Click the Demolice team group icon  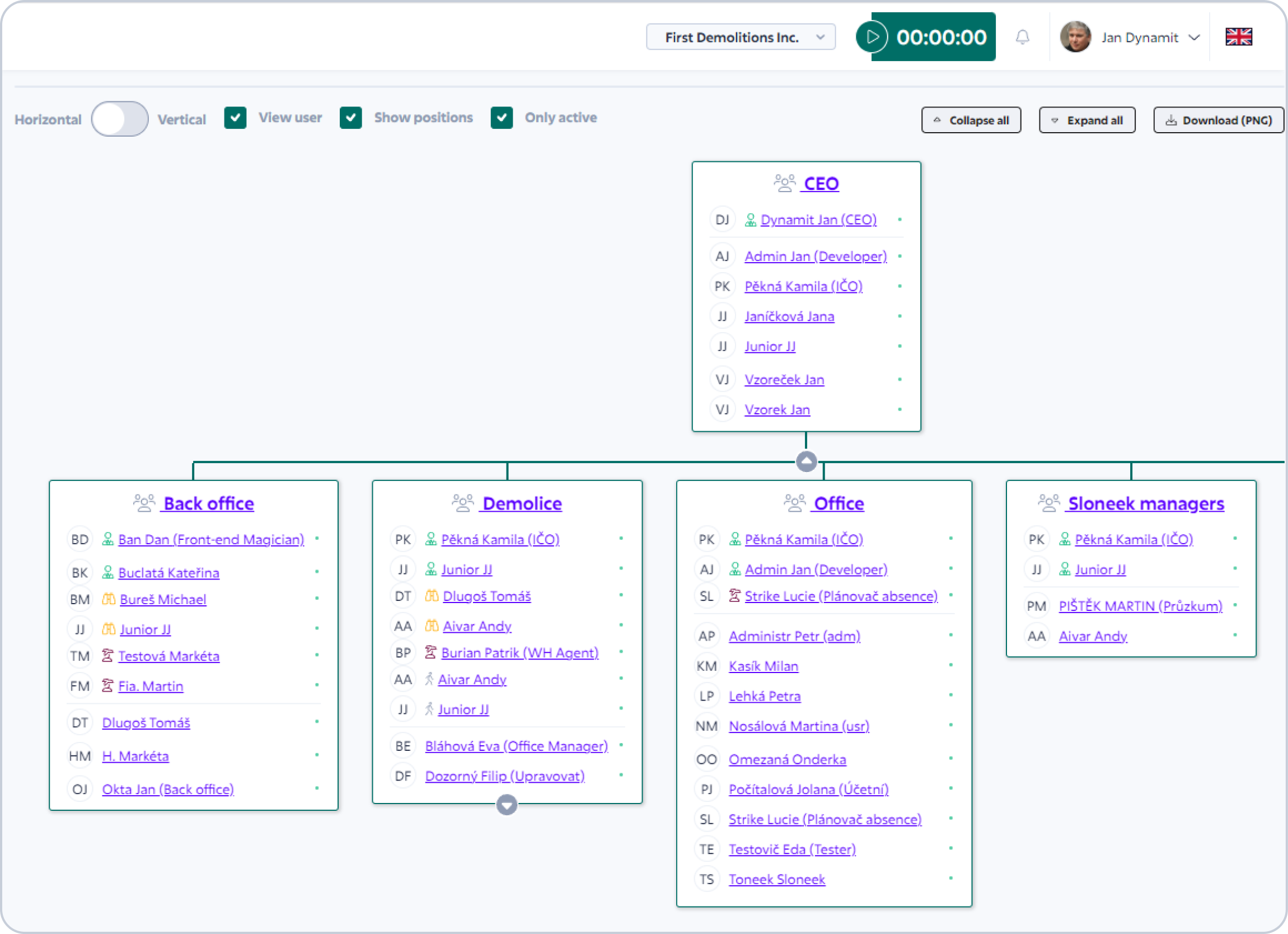[x=463, y=503]
